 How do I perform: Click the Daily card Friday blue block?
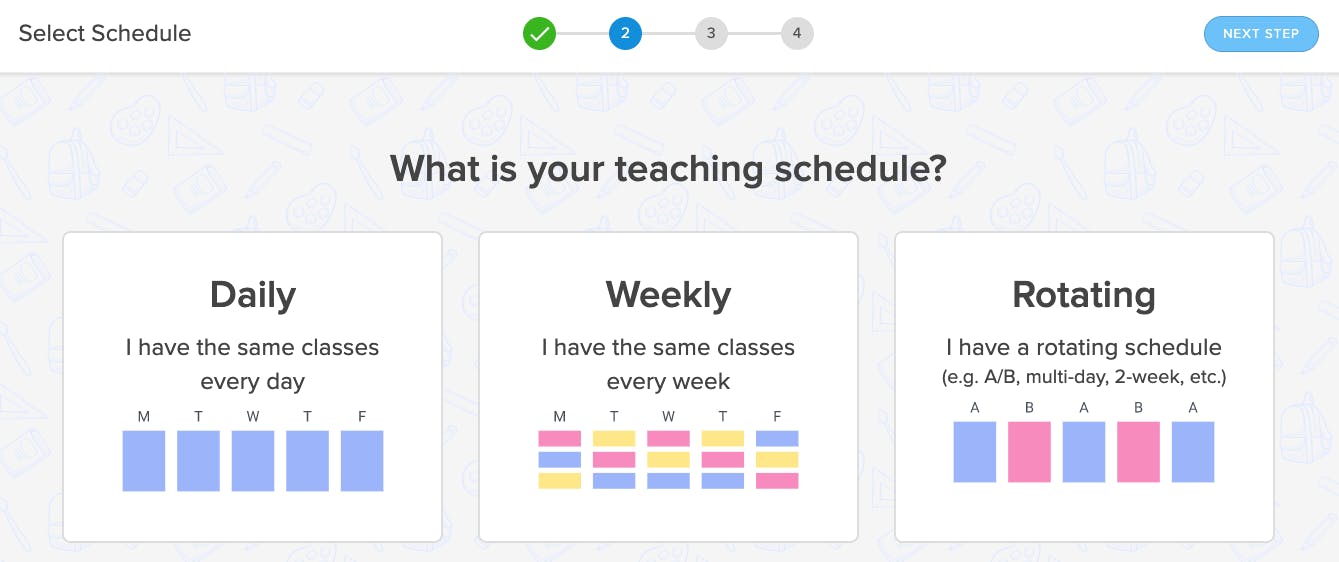(x=362, y=461)
